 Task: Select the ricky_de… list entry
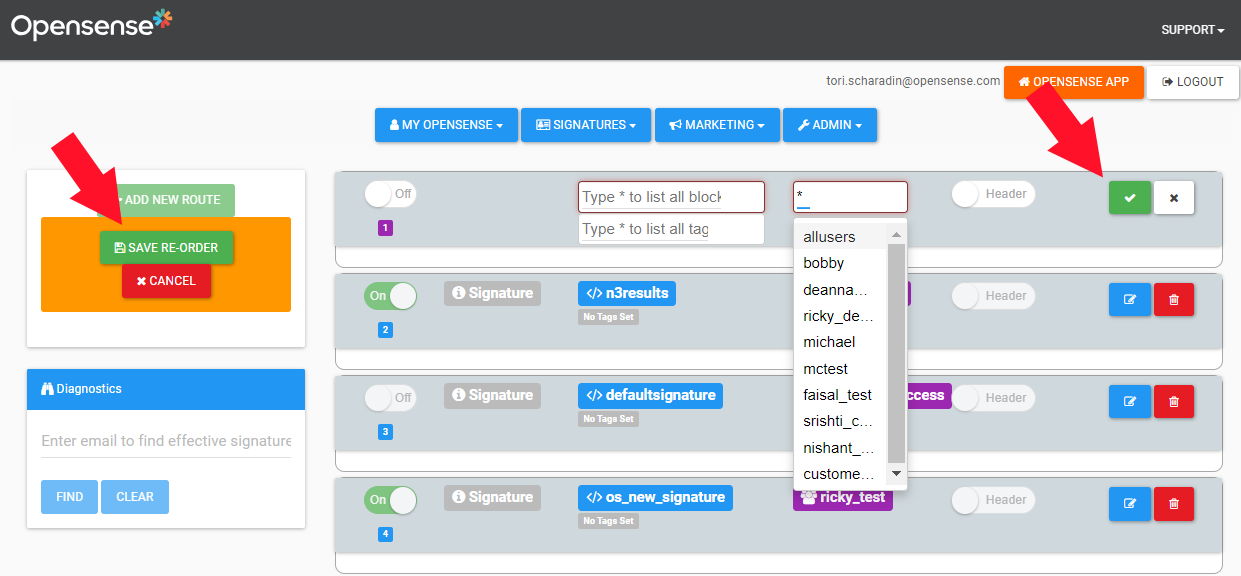[840, 316]
